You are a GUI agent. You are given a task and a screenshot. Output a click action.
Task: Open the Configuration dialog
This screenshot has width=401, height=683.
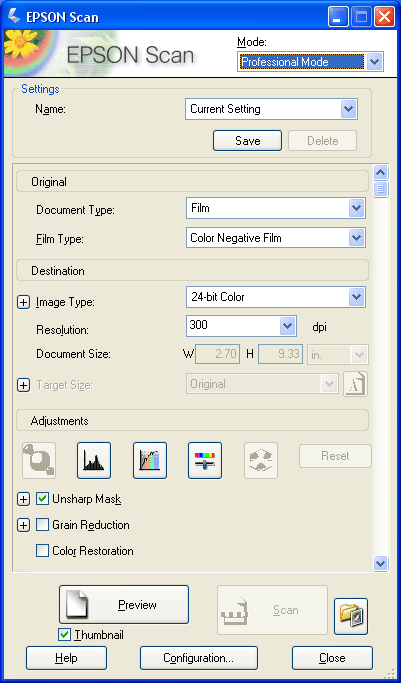click(x=199, y=658)
